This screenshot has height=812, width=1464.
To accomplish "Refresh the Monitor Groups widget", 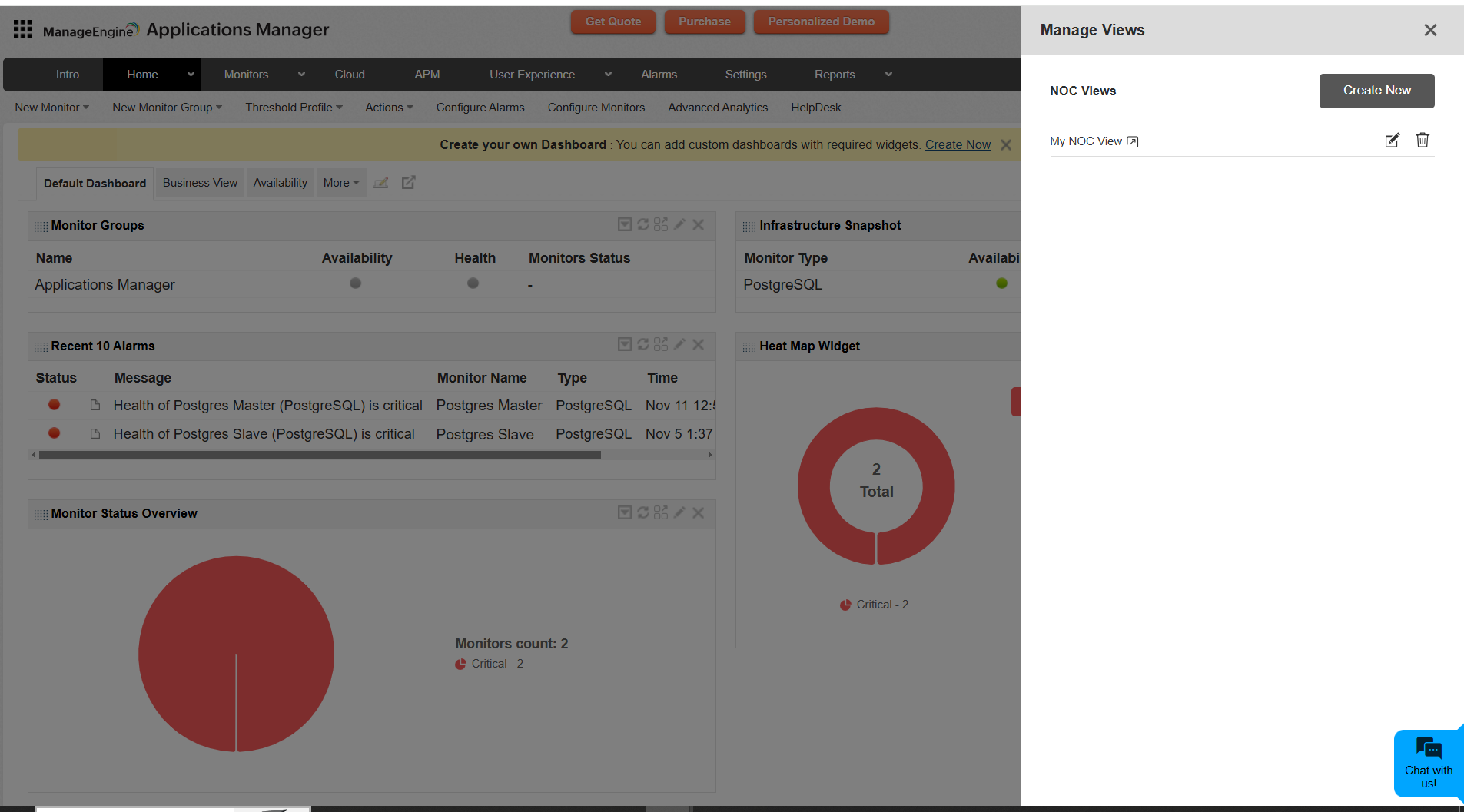I will tap(643, 224).
